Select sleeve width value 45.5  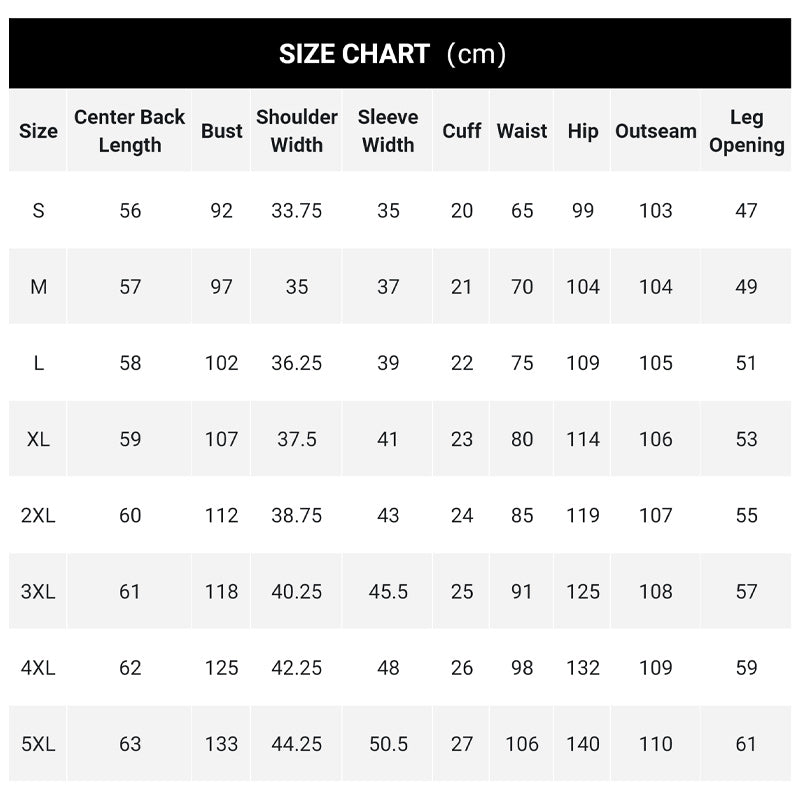click(x=388, y=592)
